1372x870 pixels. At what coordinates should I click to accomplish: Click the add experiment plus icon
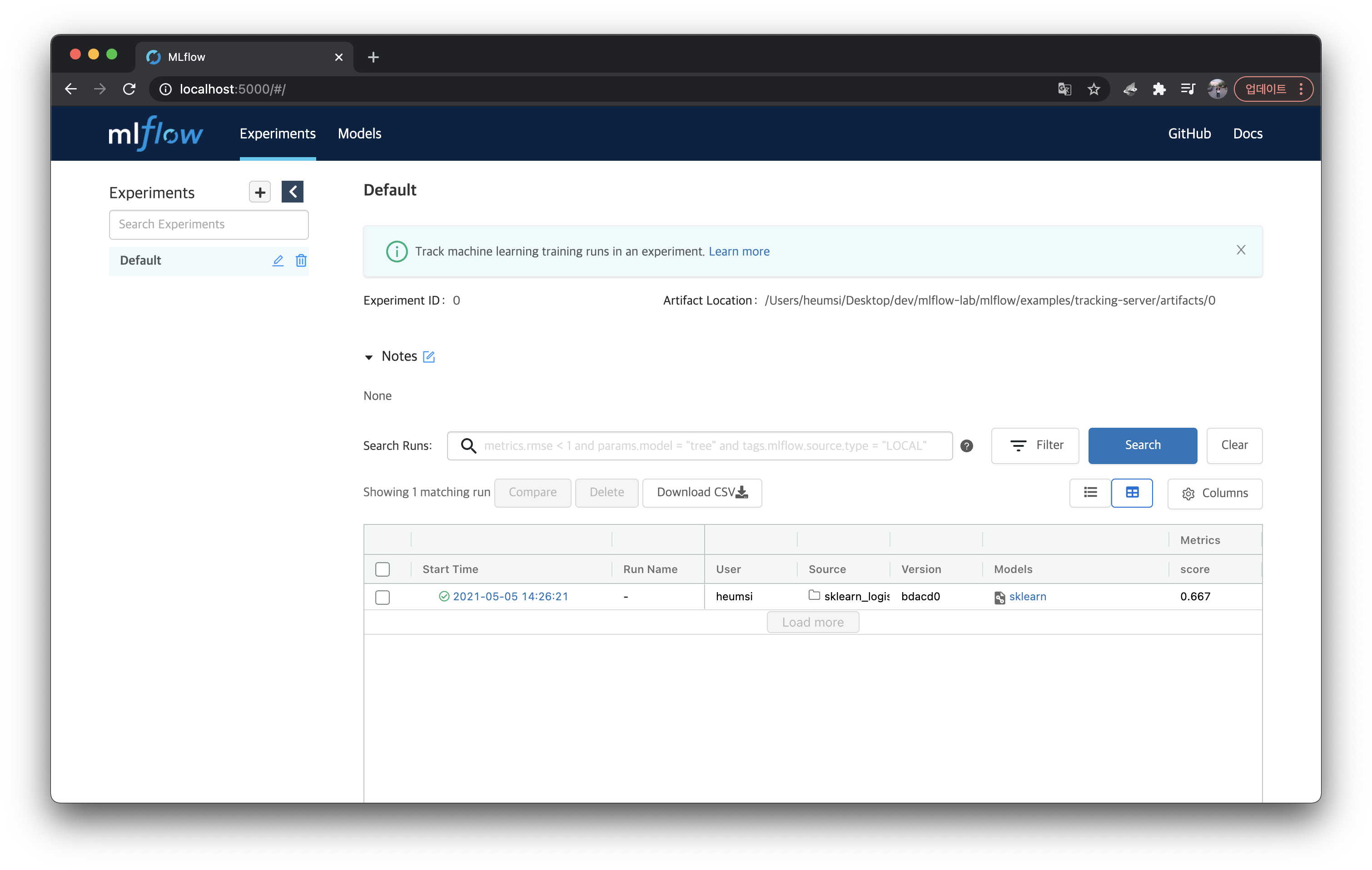260,192
